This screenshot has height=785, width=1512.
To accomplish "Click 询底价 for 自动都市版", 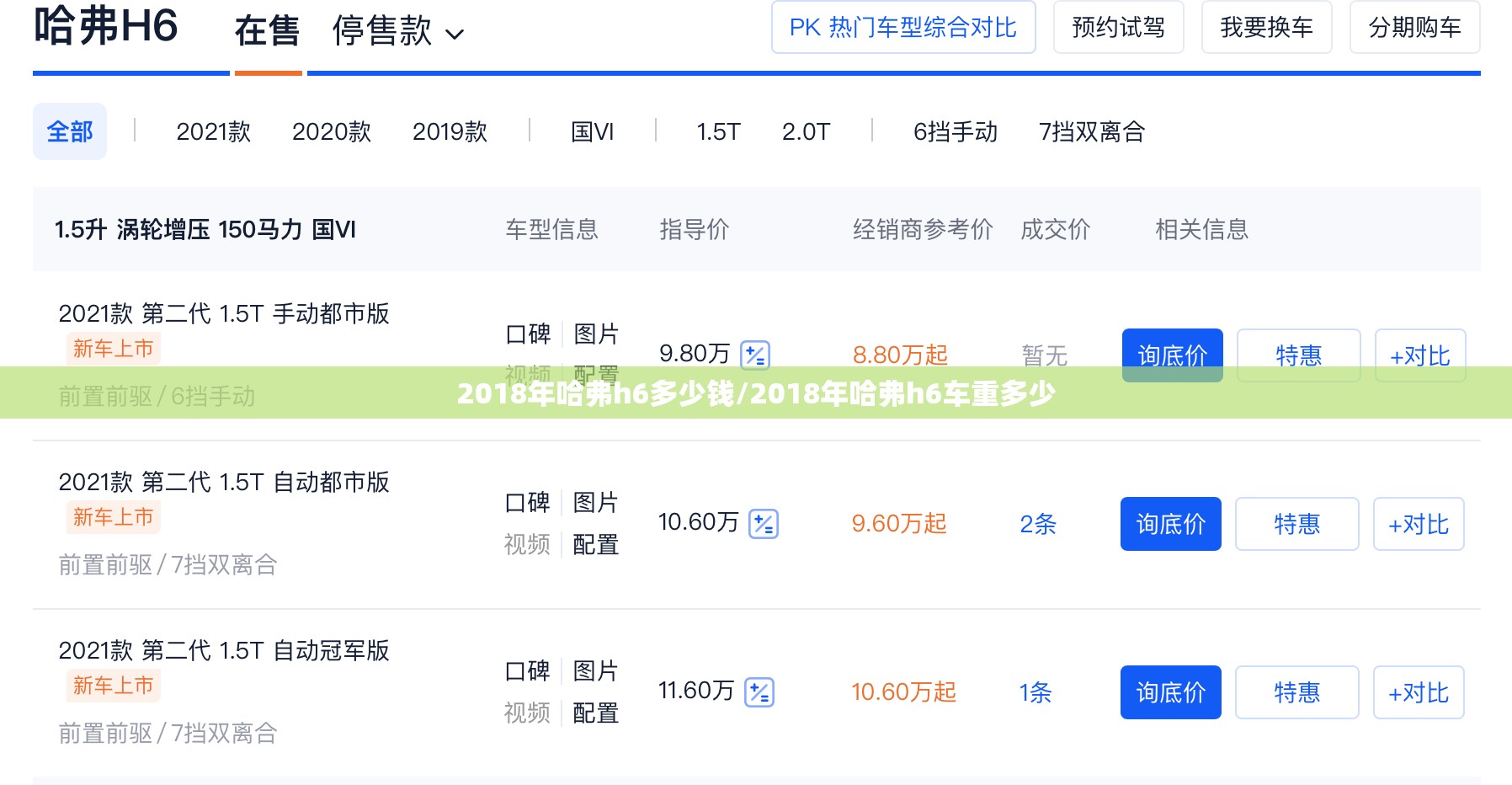I will [x=1171, y=524].
